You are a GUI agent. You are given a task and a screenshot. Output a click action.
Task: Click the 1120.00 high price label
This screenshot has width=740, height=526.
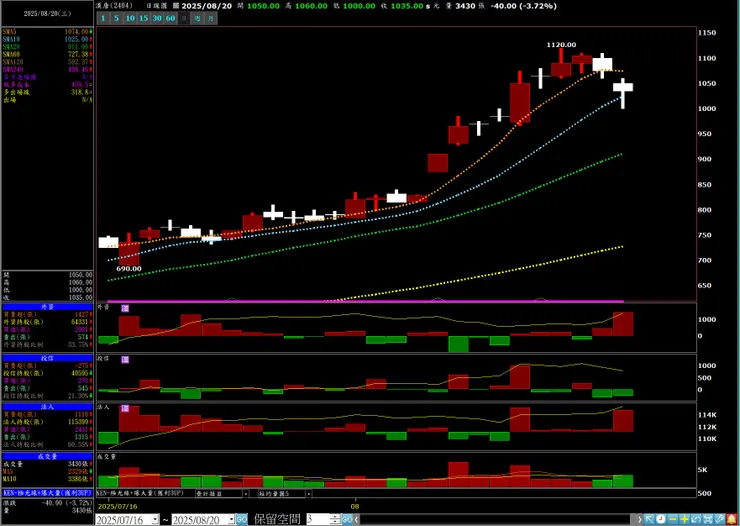(x=561, y=45)
